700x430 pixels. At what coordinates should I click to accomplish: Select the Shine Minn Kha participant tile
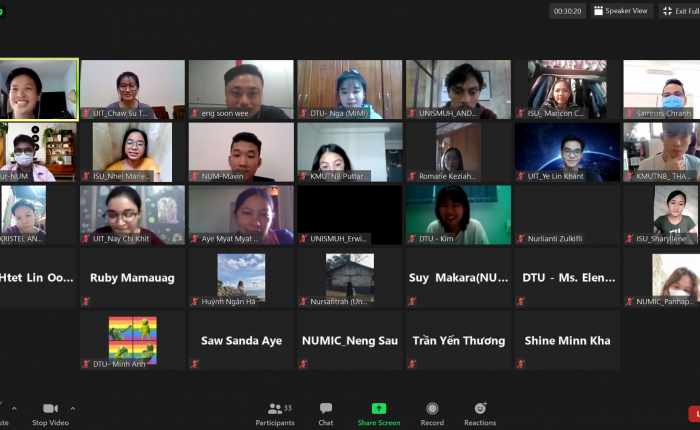pos(567,341)
